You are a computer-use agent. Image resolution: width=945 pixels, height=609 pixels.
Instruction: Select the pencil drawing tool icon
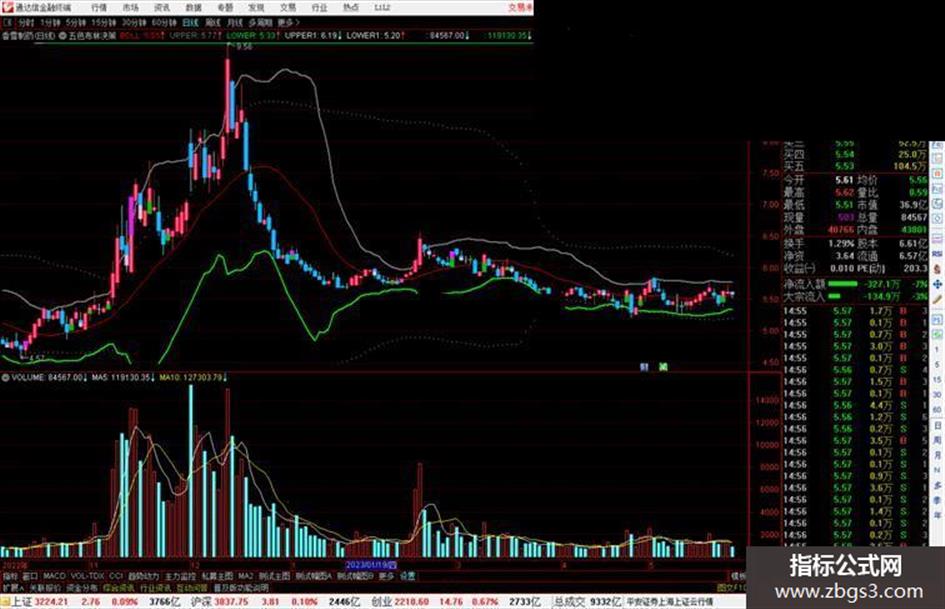[937, 299]
